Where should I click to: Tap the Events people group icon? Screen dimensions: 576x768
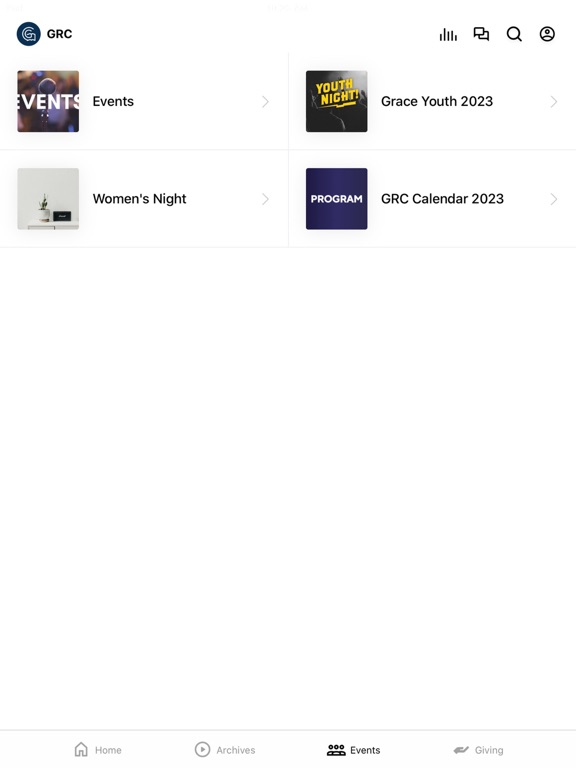(x=336, y=750)
